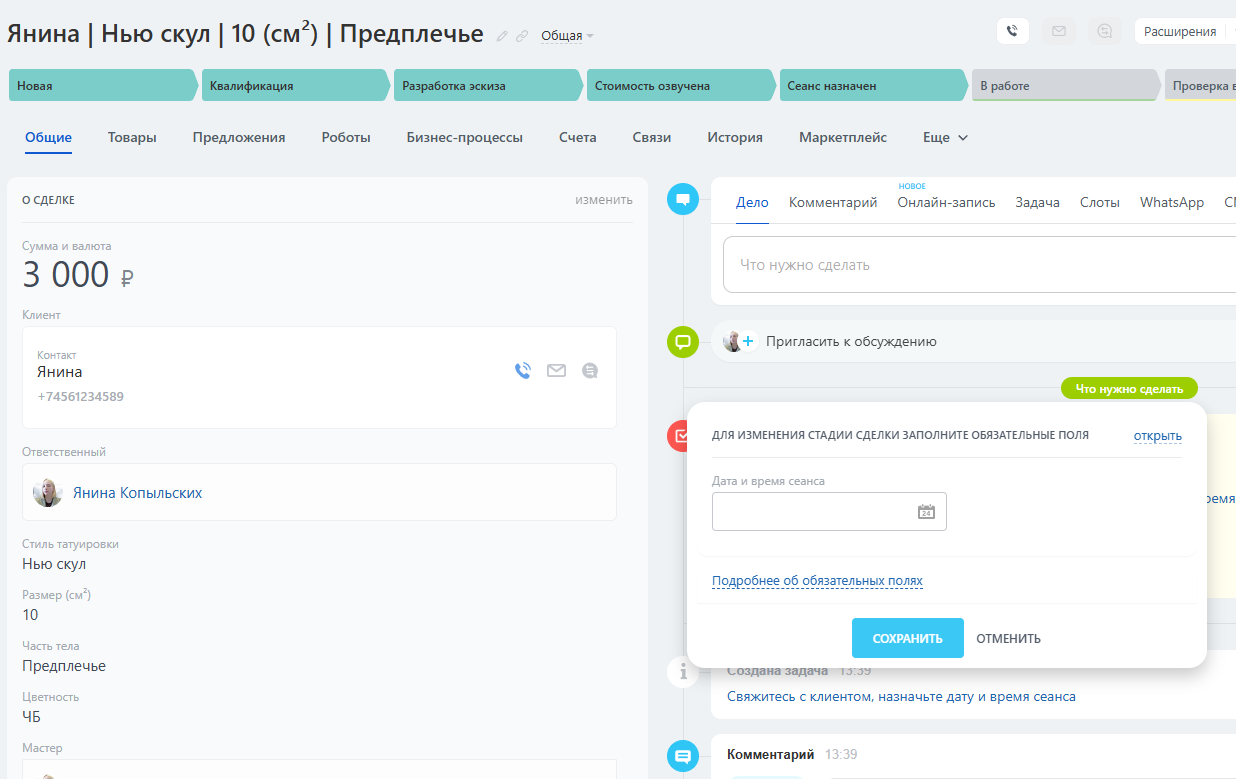Select the Комментарий tab in timeline
Image resolution: width=1236 pixels, height=779 pixels.
pos(832,202)
